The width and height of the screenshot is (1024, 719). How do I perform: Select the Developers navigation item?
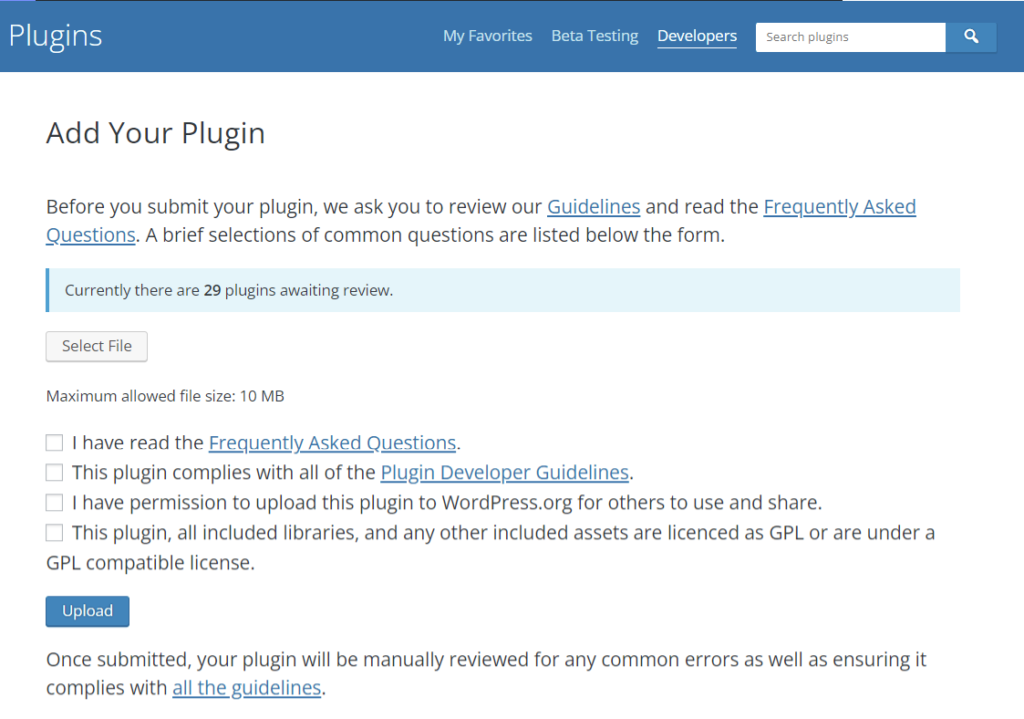click(x=697, y=36)
